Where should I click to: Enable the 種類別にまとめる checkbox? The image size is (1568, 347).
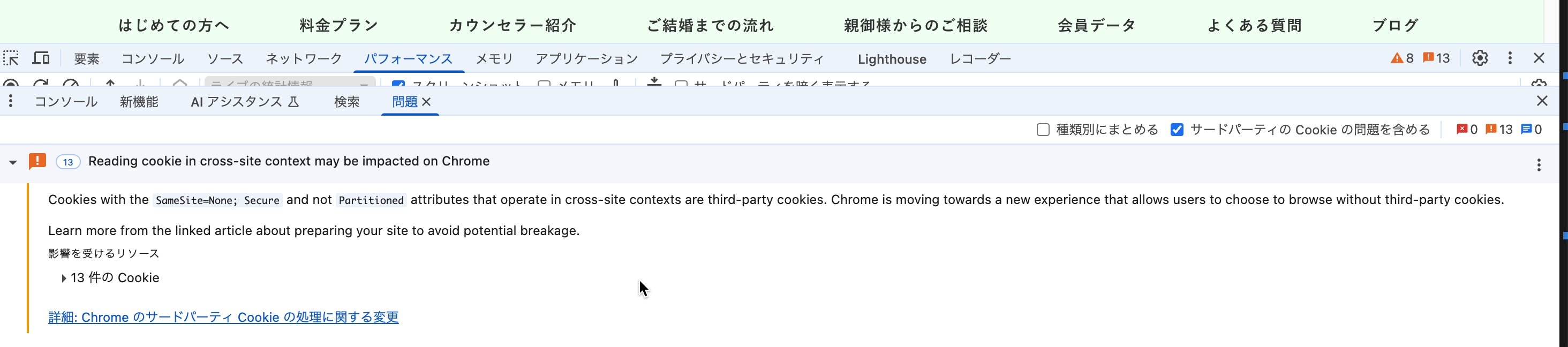pyautogui.click(x=1043, y=130)
